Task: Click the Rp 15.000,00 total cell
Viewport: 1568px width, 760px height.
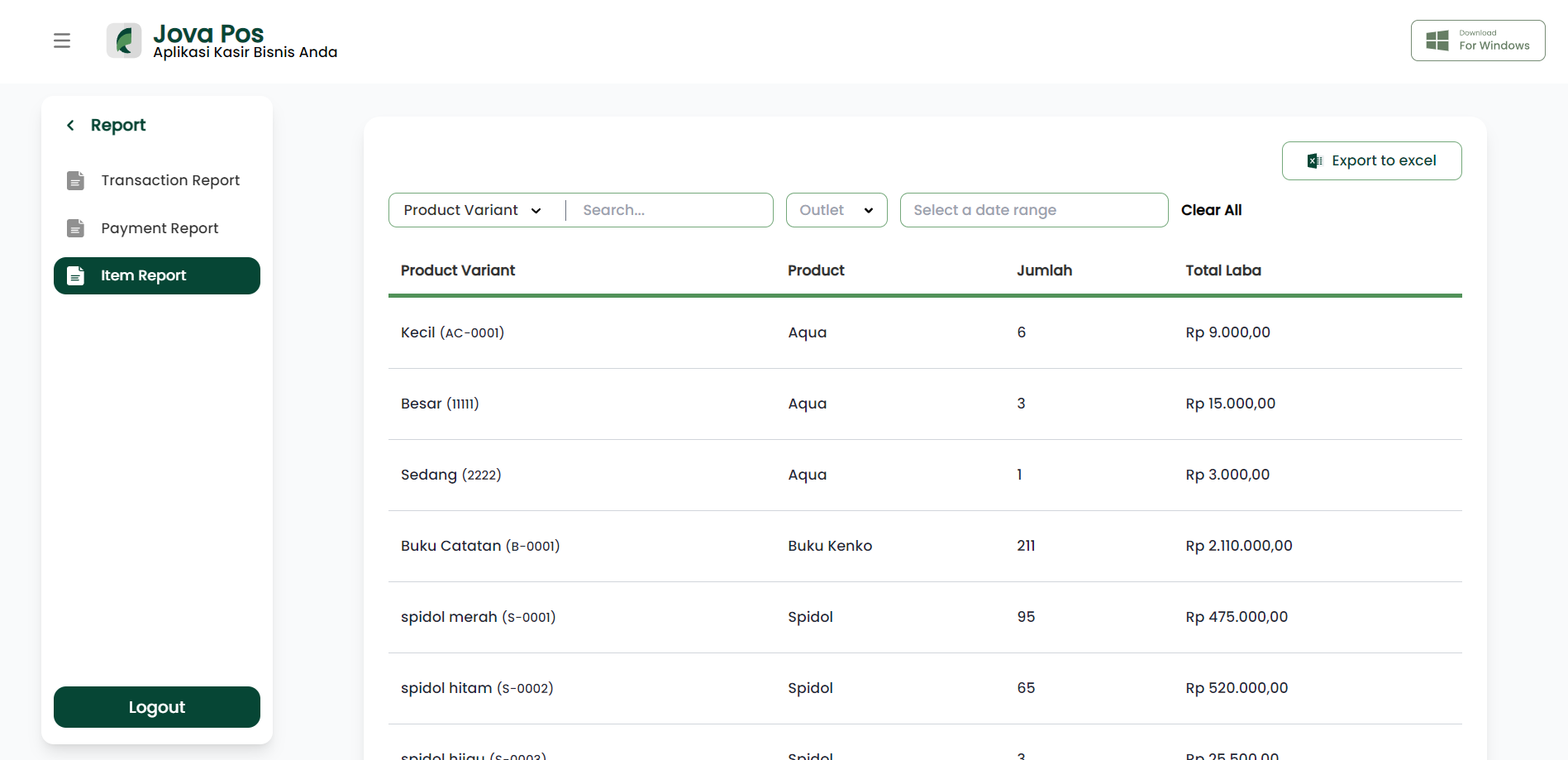Action: 1231,404
